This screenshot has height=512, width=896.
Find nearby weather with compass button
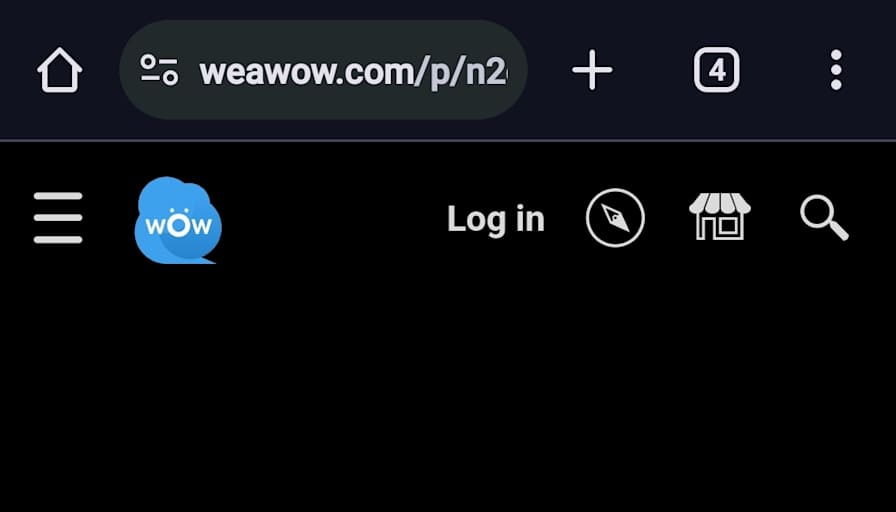615,218
